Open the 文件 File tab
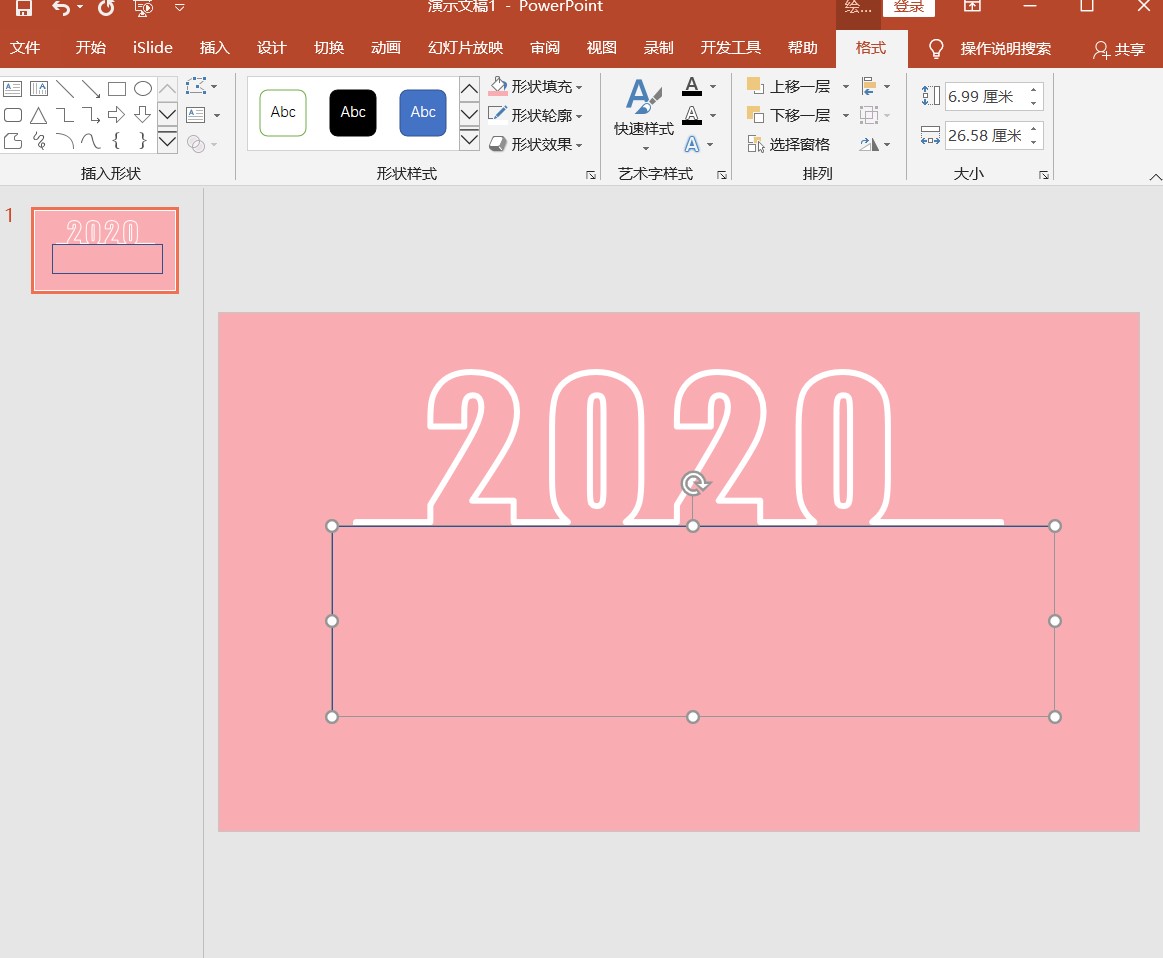Image resolution: width=1163 pixels, height=958 pixels. (x=25, y=48)
